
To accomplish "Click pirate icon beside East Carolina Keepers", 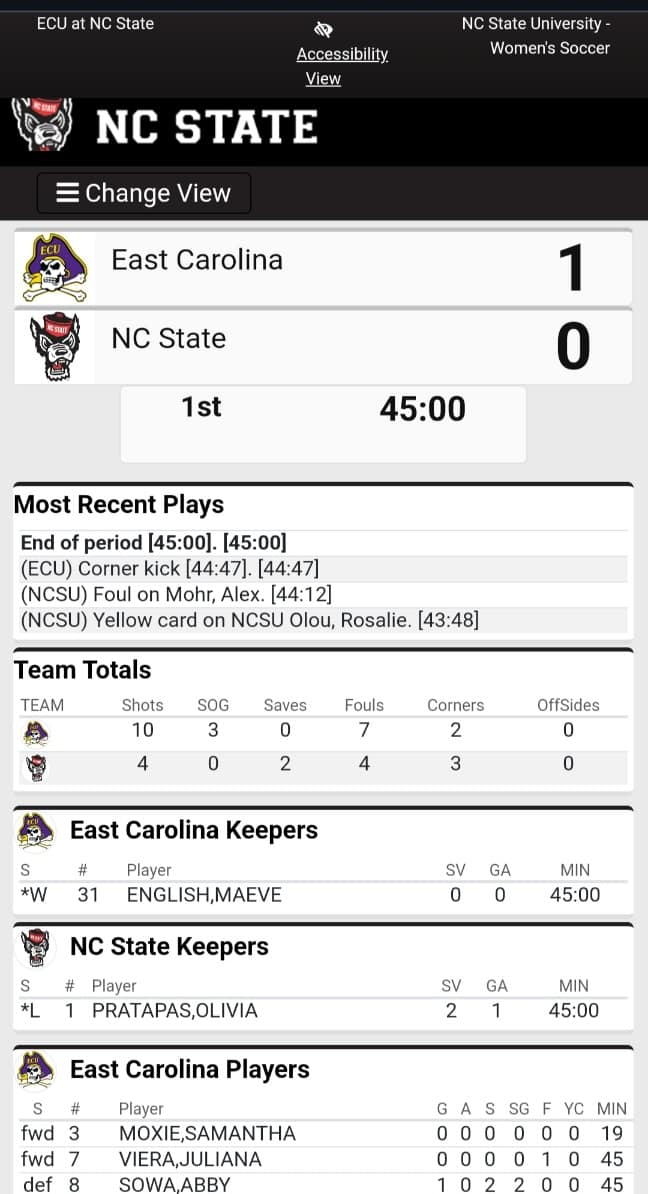I will pos(36,831).
